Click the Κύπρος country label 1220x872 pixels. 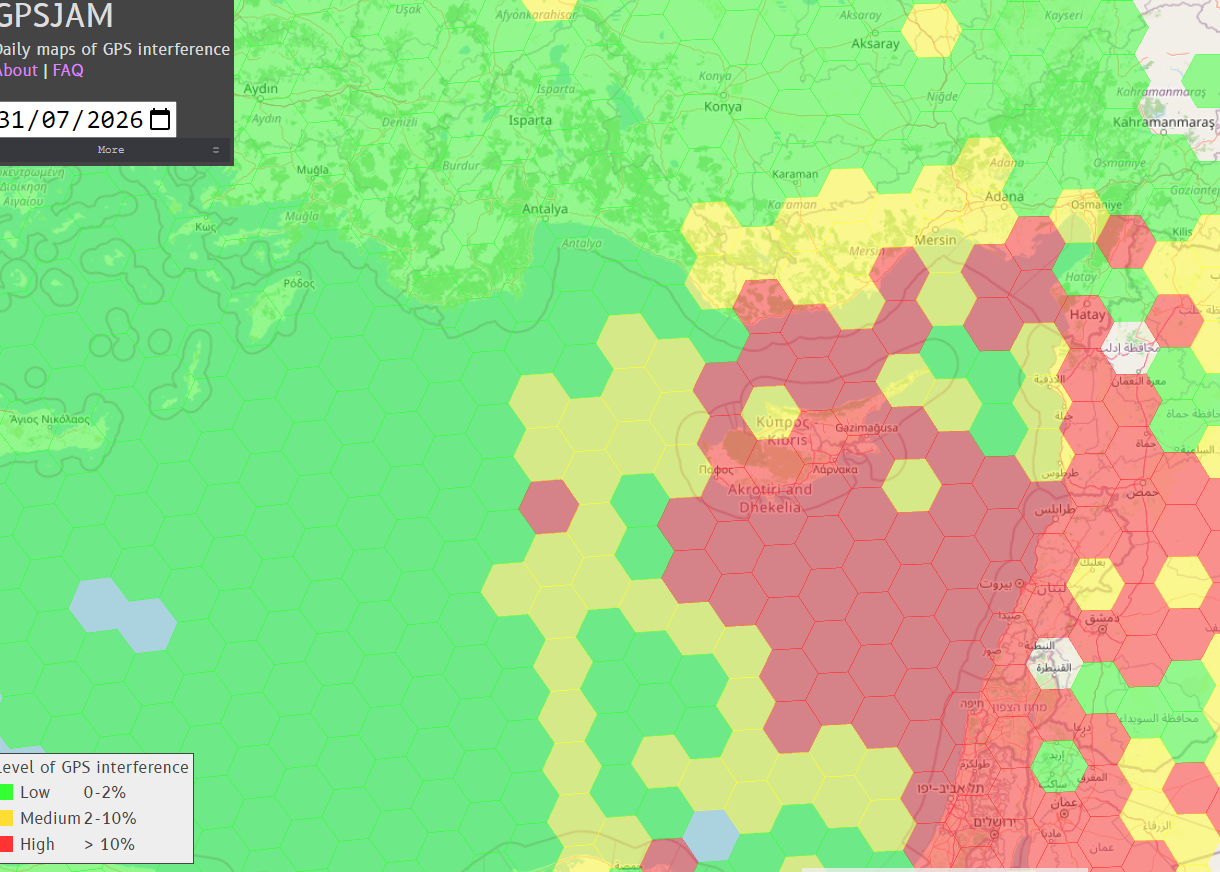pos(783,422)
